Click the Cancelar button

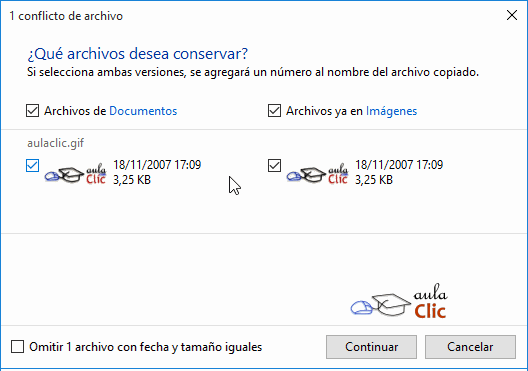click(470, 347)
